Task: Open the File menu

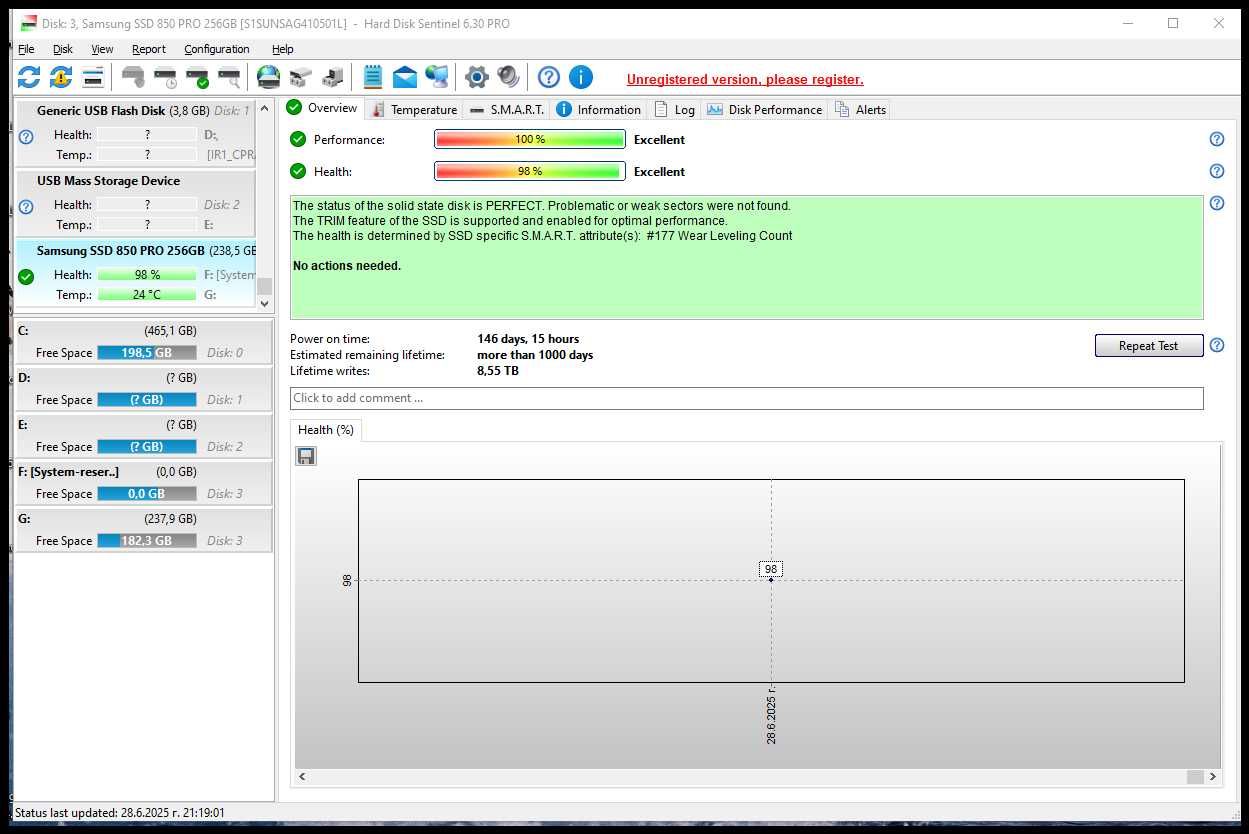Action: pyautogui.click(x=26, y=49)
